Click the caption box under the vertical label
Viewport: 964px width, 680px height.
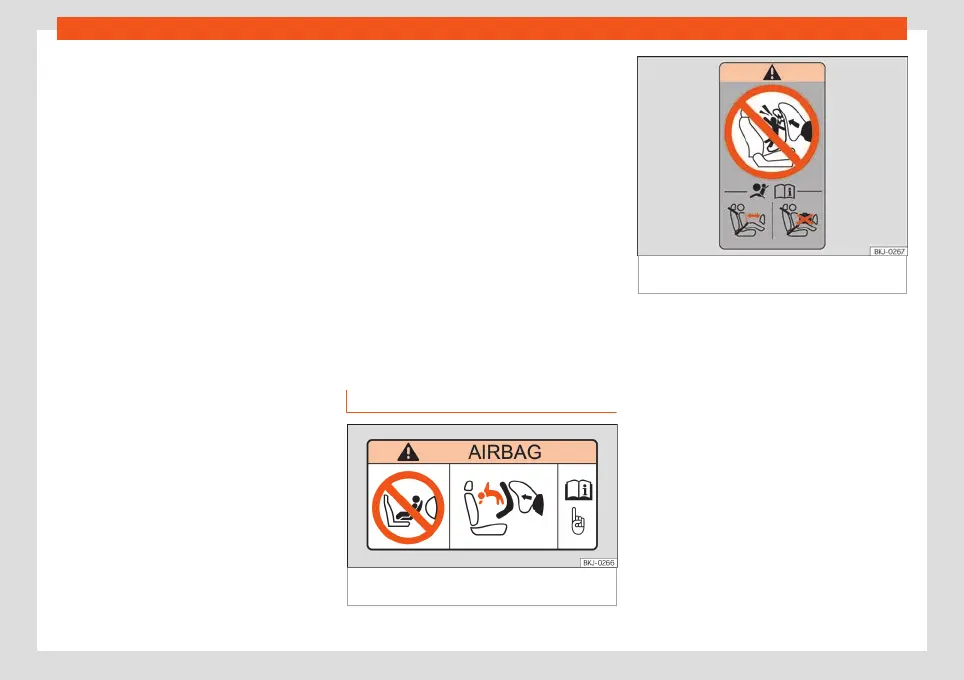(x=772, y=275)
